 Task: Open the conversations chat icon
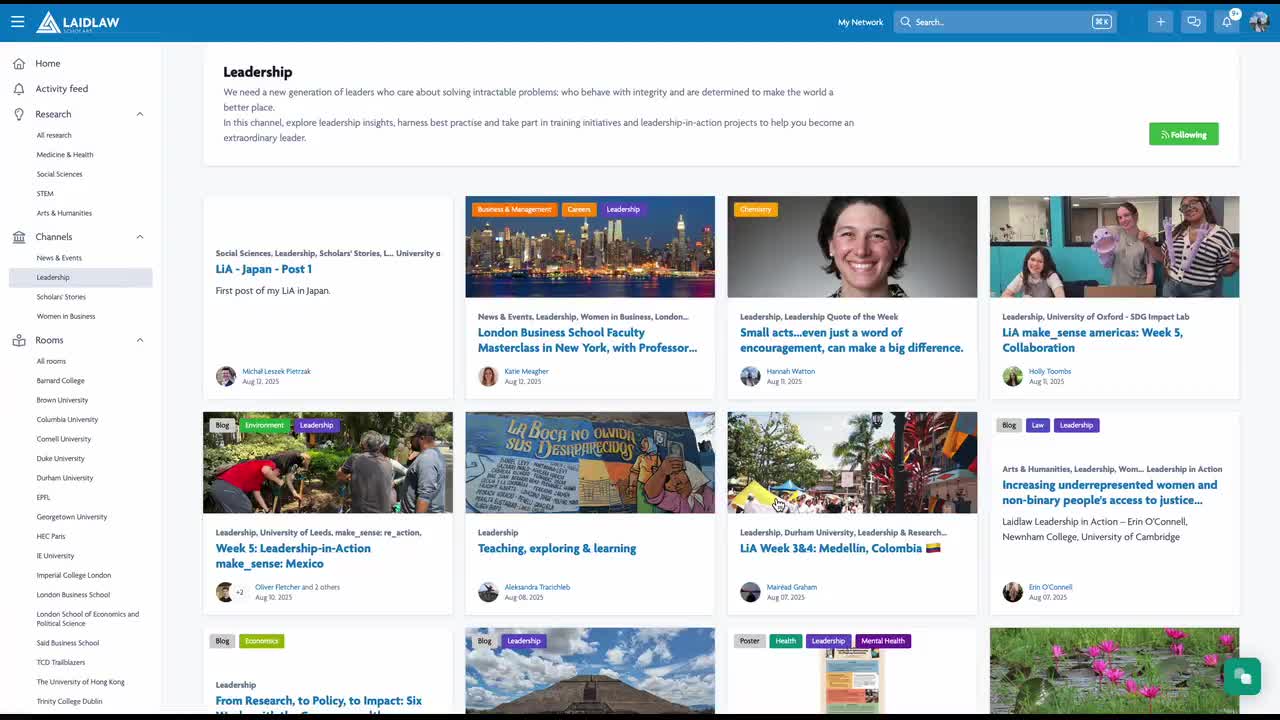(1193, 22)
